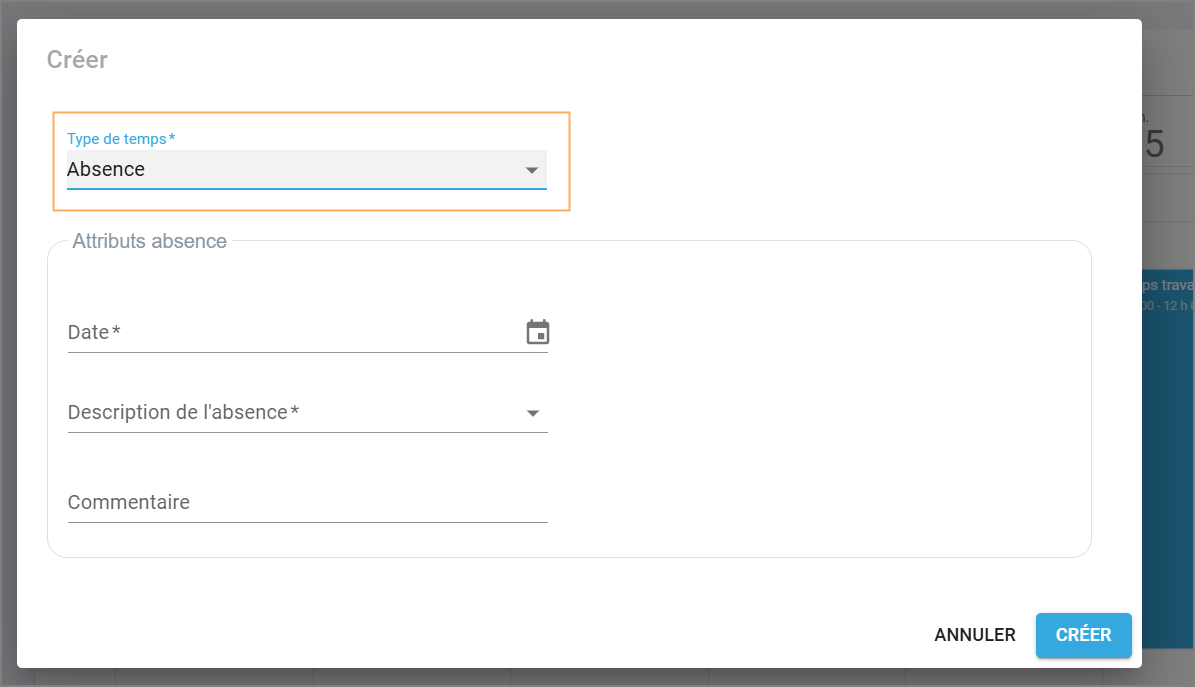Click the Description de l'absence field label
This screenshot has width=1195, height=687.
click(178, 412)
